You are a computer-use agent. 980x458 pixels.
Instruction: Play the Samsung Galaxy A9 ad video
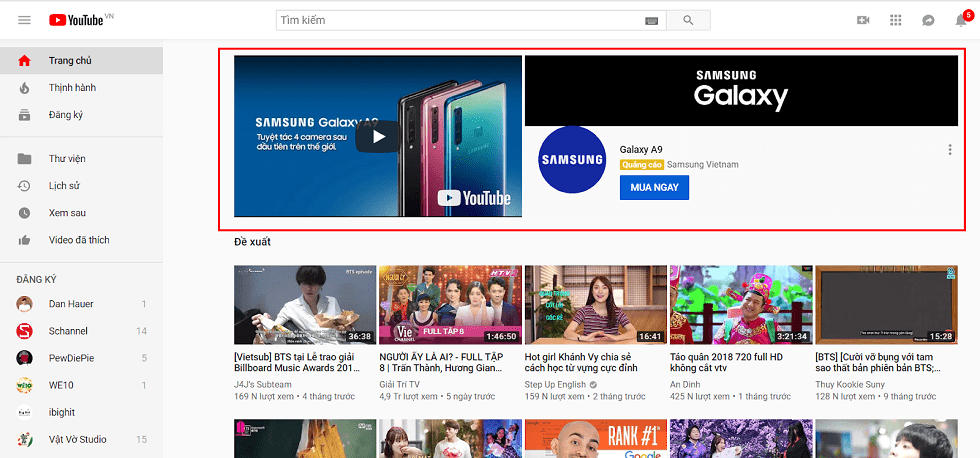(x=377, y=136)
